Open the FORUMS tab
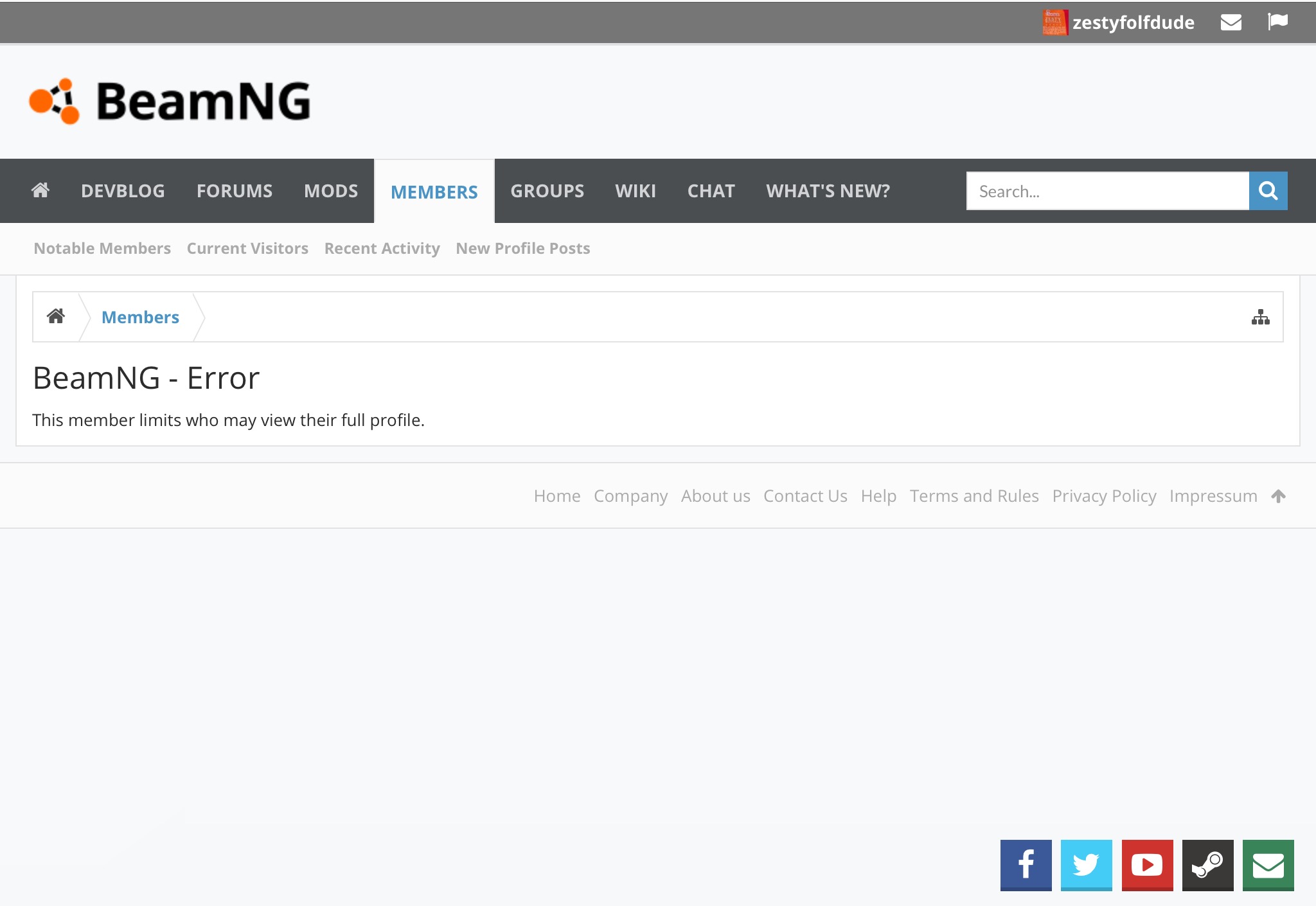This screenshot has height=906, width=1316. click(x=235, y=191)
